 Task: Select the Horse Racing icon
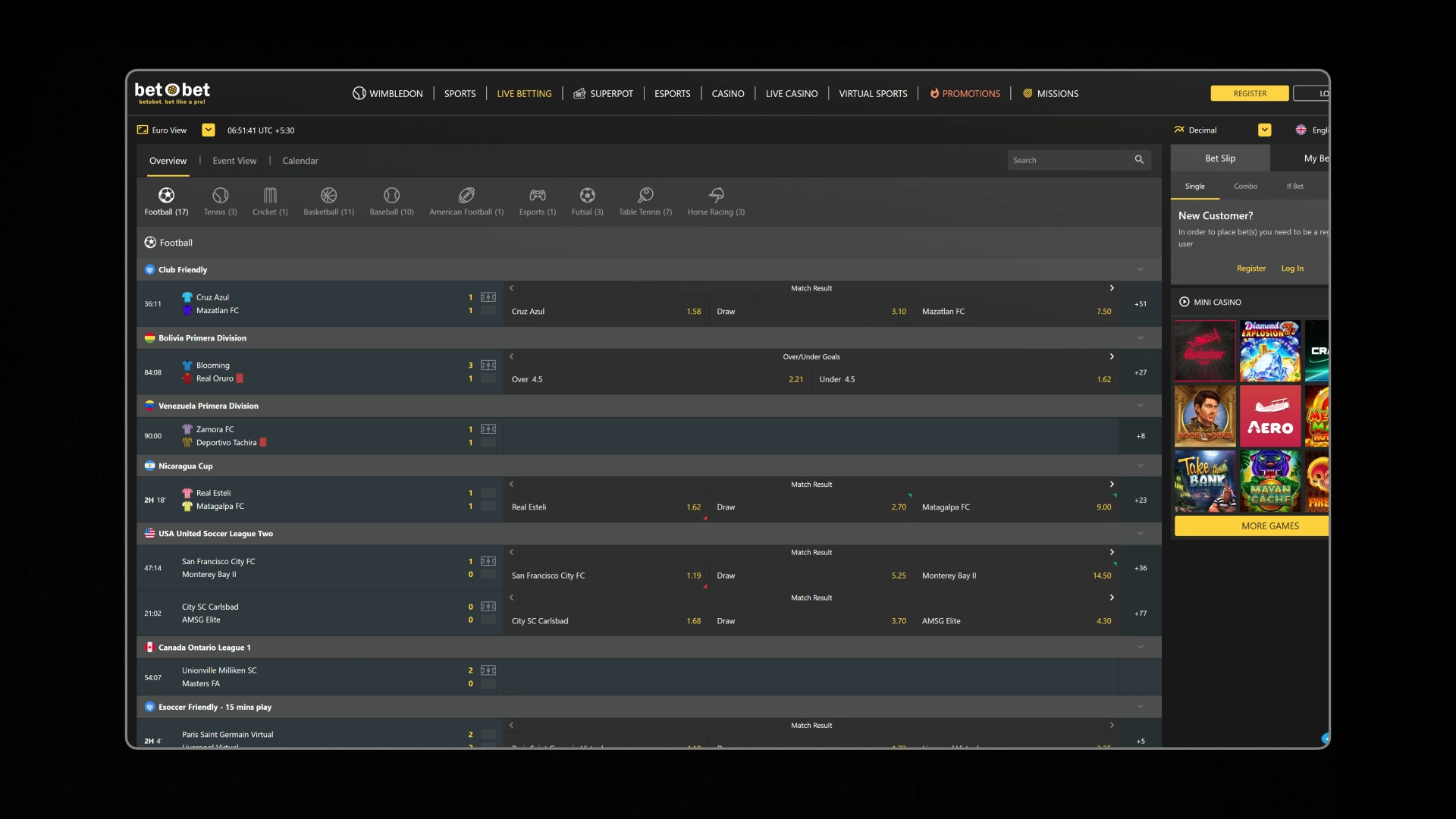[x=716, y=195]
